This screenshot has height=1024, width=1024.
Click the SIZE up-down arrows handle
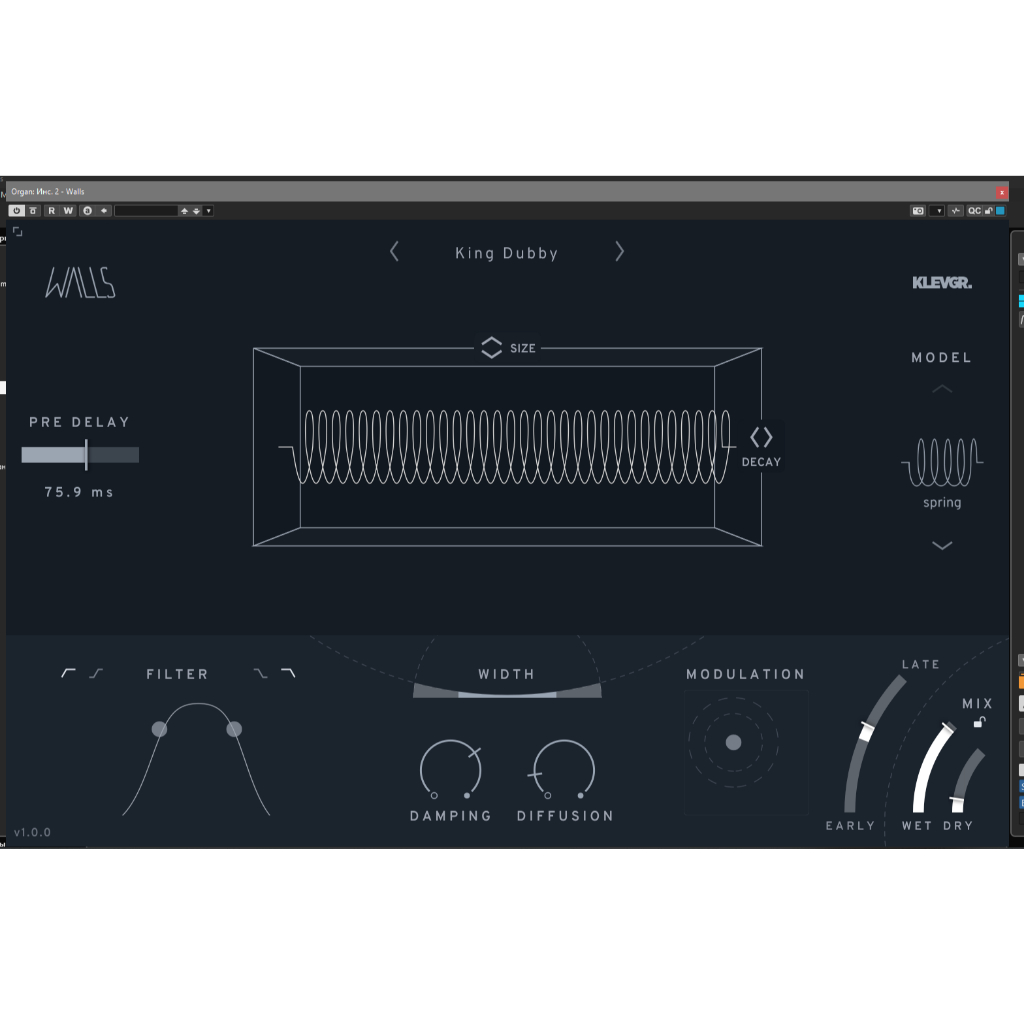491,347
